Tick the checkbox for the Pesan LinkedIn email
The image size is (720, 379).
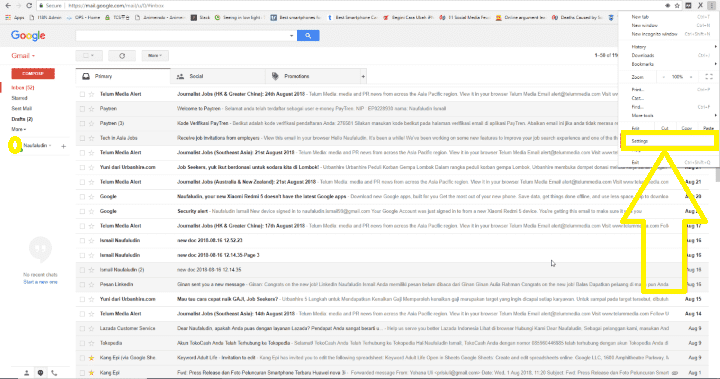point(82,284)
